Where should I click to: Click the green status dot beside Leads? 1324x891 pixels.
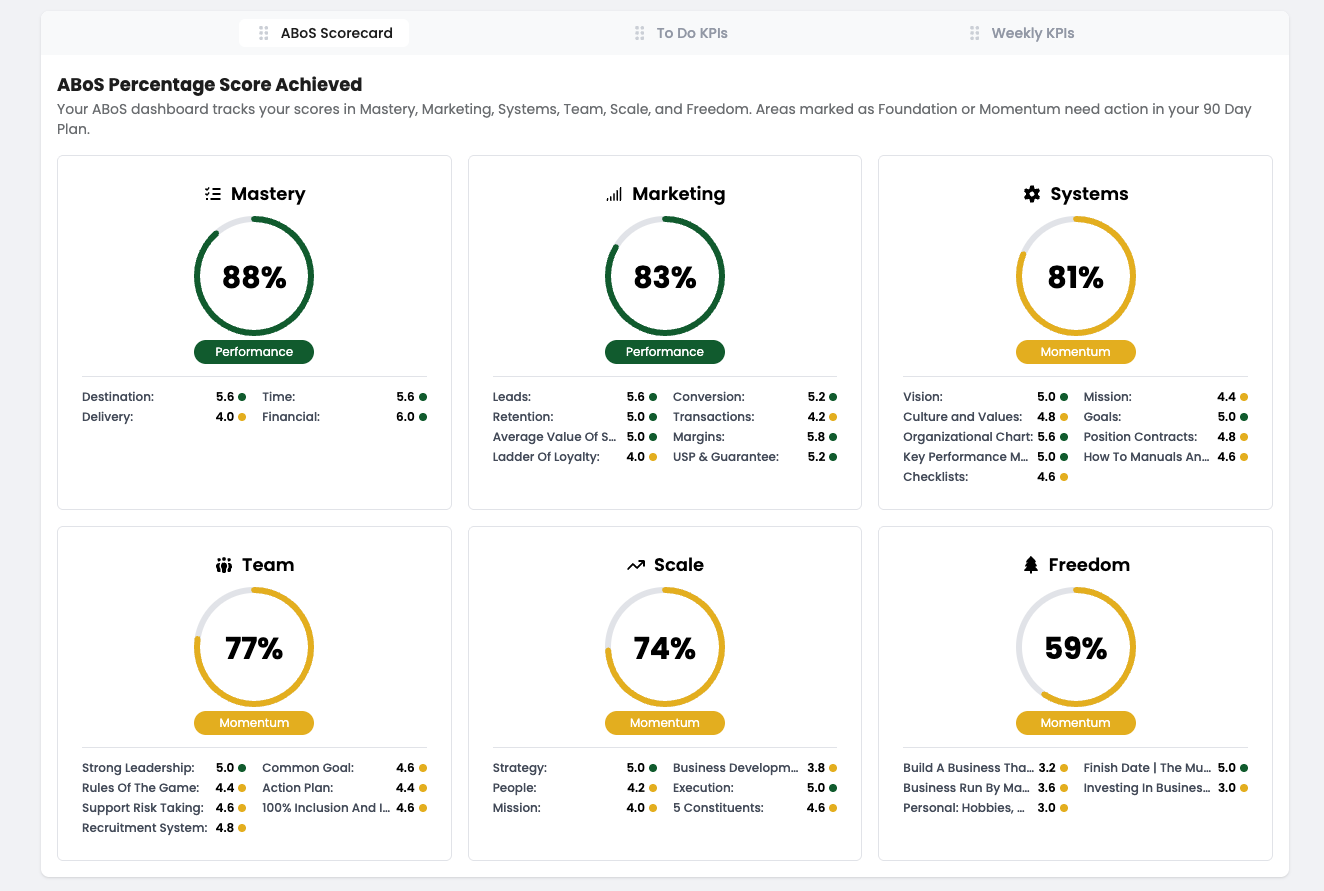tap(653, 397)
